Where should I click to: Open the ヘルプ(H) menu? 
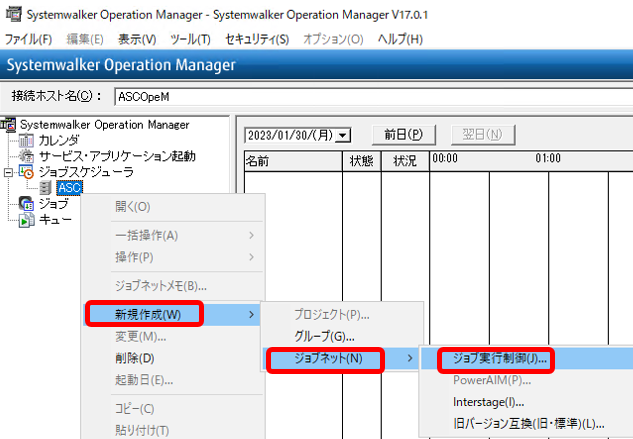tap(400, 39)
